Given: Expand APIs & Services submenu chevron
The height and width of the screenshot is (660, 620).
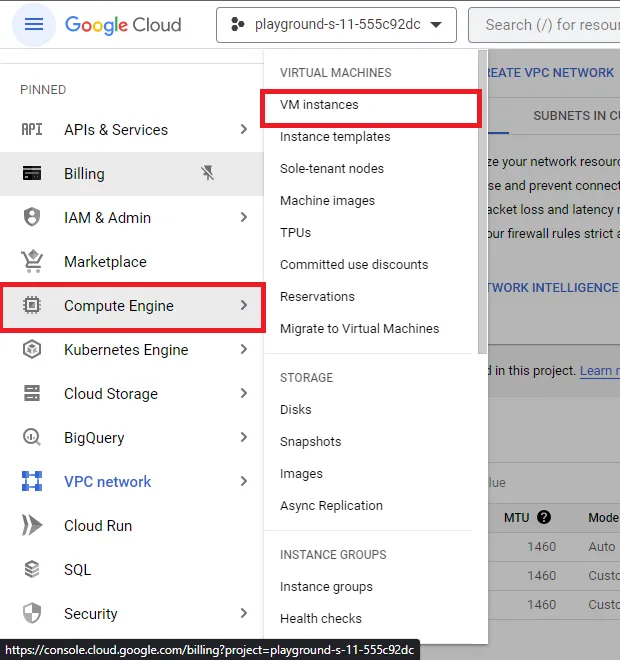Looking at the screenshot, I should 244,129.
